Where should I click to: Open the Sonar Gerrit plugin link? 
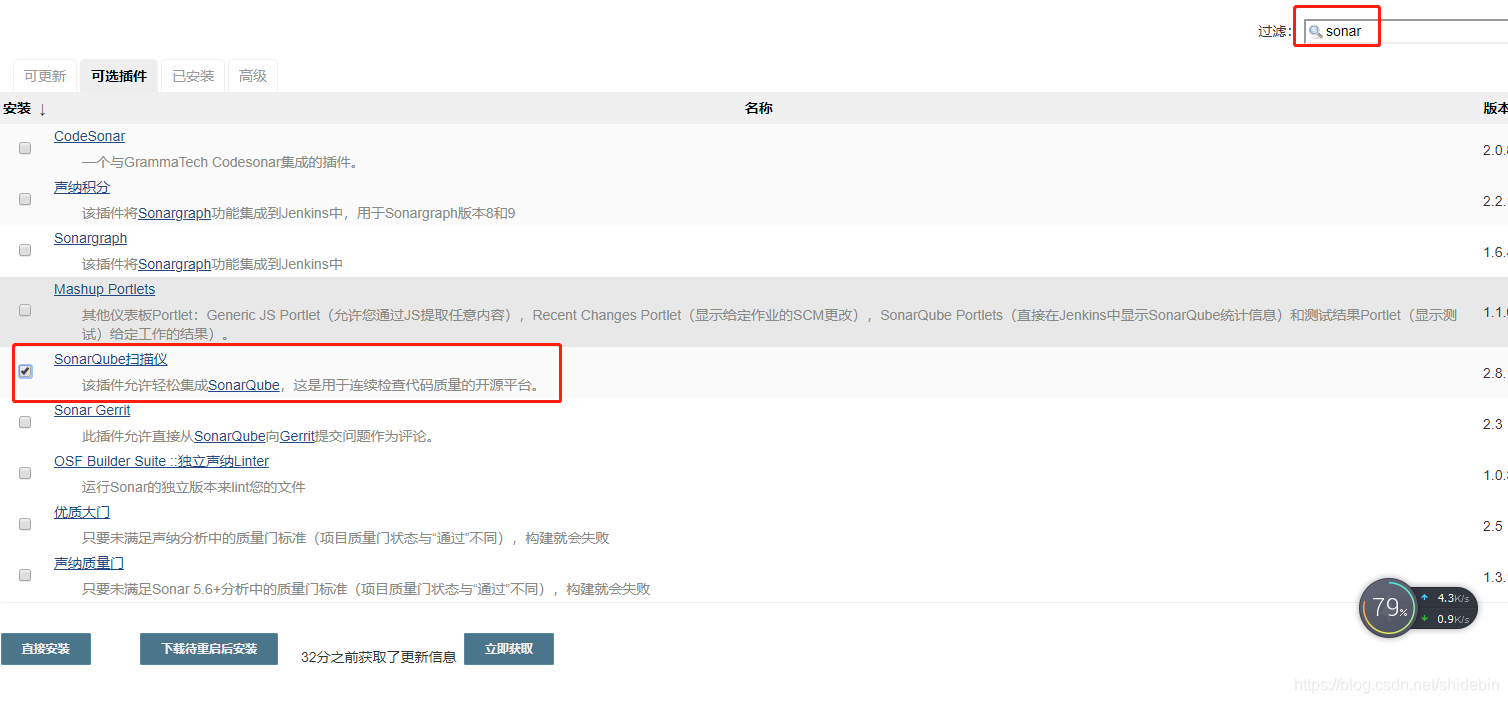[x=92, y=410]
